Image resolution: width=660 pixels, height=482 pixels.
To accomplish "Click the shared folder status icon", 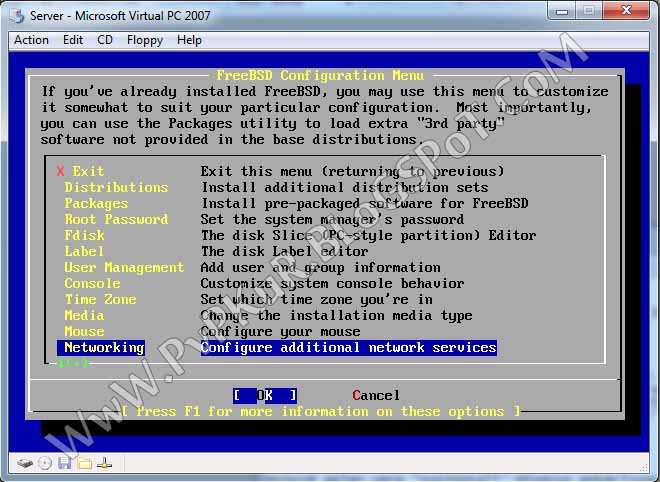I will pyautogui.click(x=85, y=463).
